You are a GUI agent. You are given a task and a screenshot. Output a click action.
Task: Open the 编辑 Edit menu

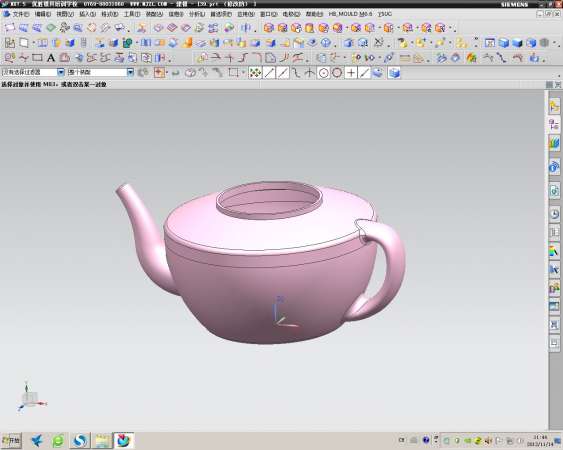click(43, 14)
